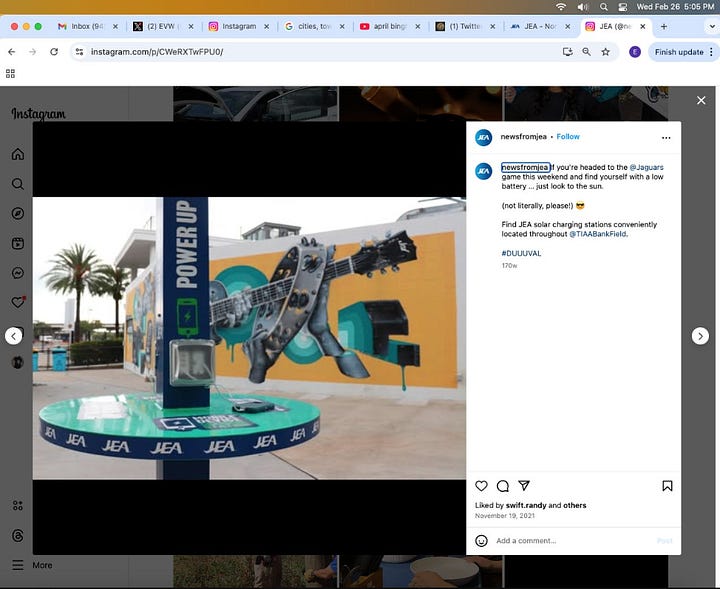Reload the Instagram page
This screenshot has width=720, height=589.
point(54,52)
